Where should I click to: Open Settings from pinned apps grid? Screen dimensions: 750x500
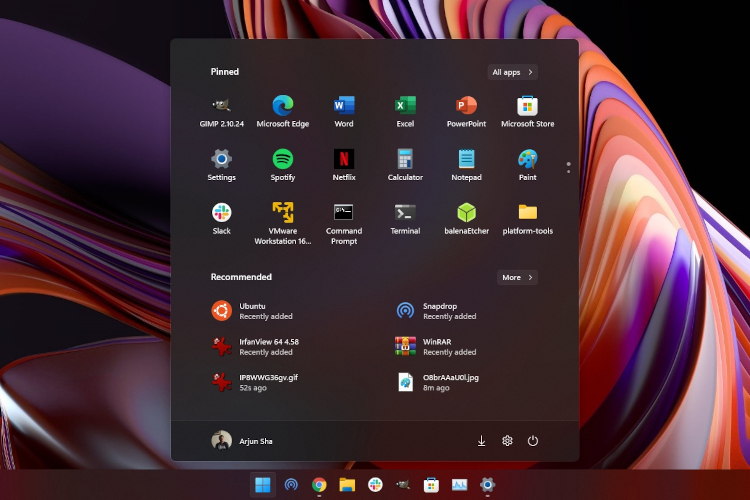click(x=221, y=166)
